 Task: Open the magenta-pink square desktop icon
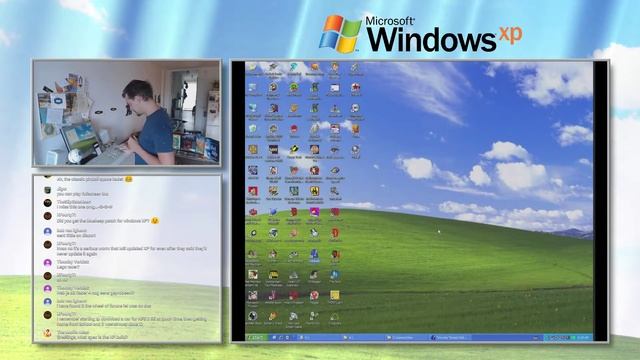(x=315, y=212)
